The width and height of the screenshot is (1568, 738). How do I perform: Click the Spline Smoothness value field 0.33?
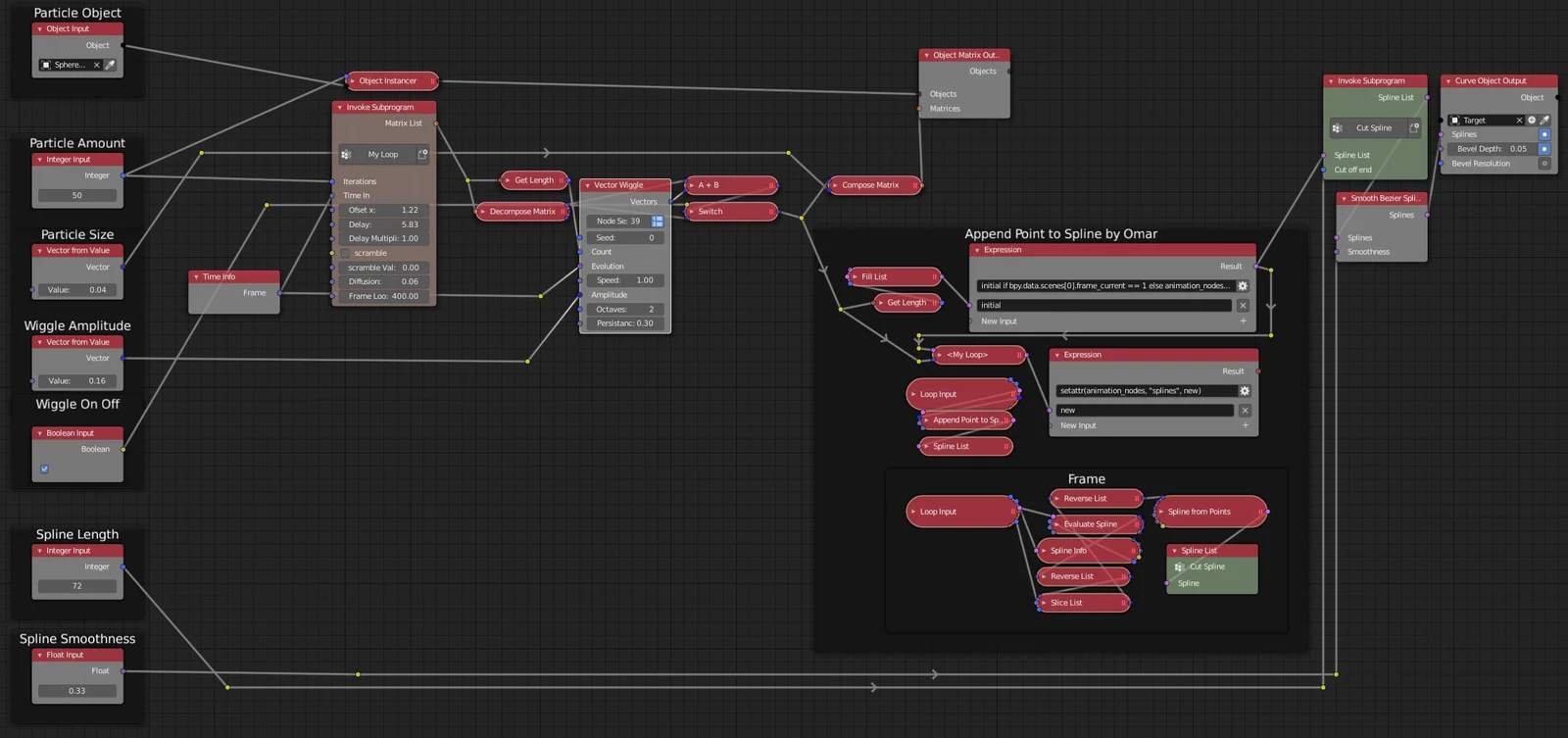pyautogui.click(x=77, y=691)
